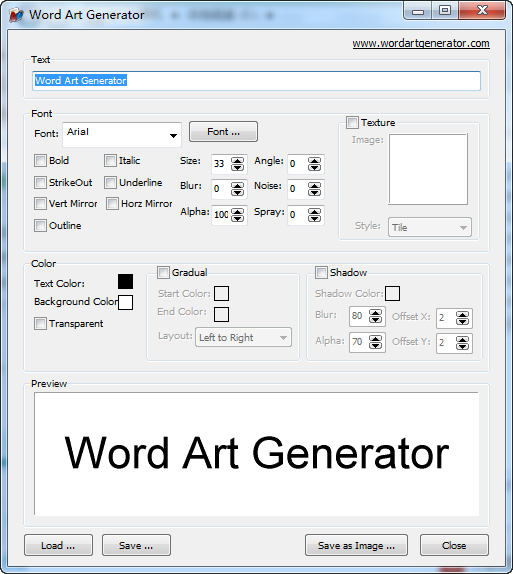Decrease Shadow Blur with down arrow
Image resolution: width=513 pixels, height=574 pixels.
click(x=376, y=319)
